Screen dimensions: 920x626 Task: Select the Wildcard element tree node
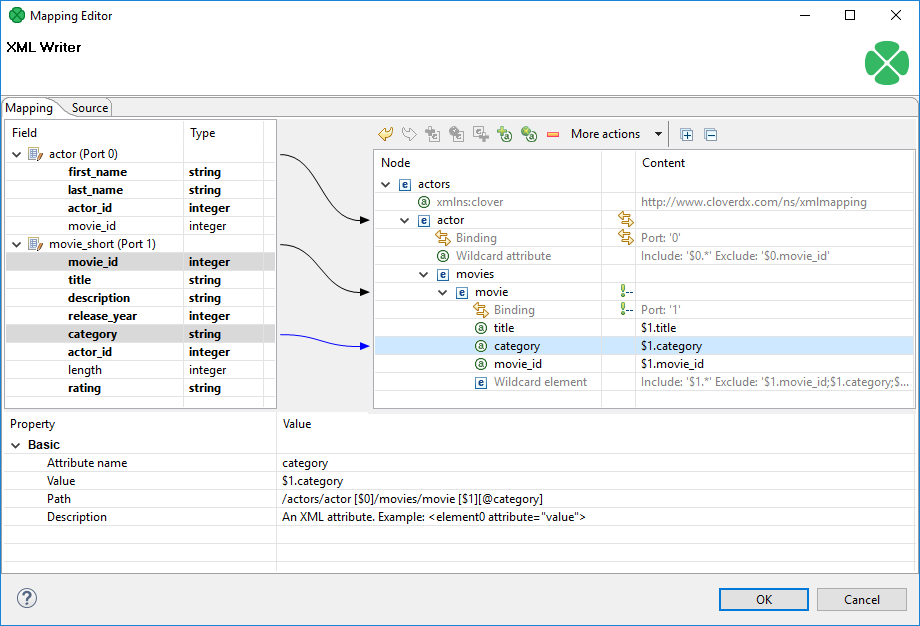pyautogui.click(x=540, y=382)
